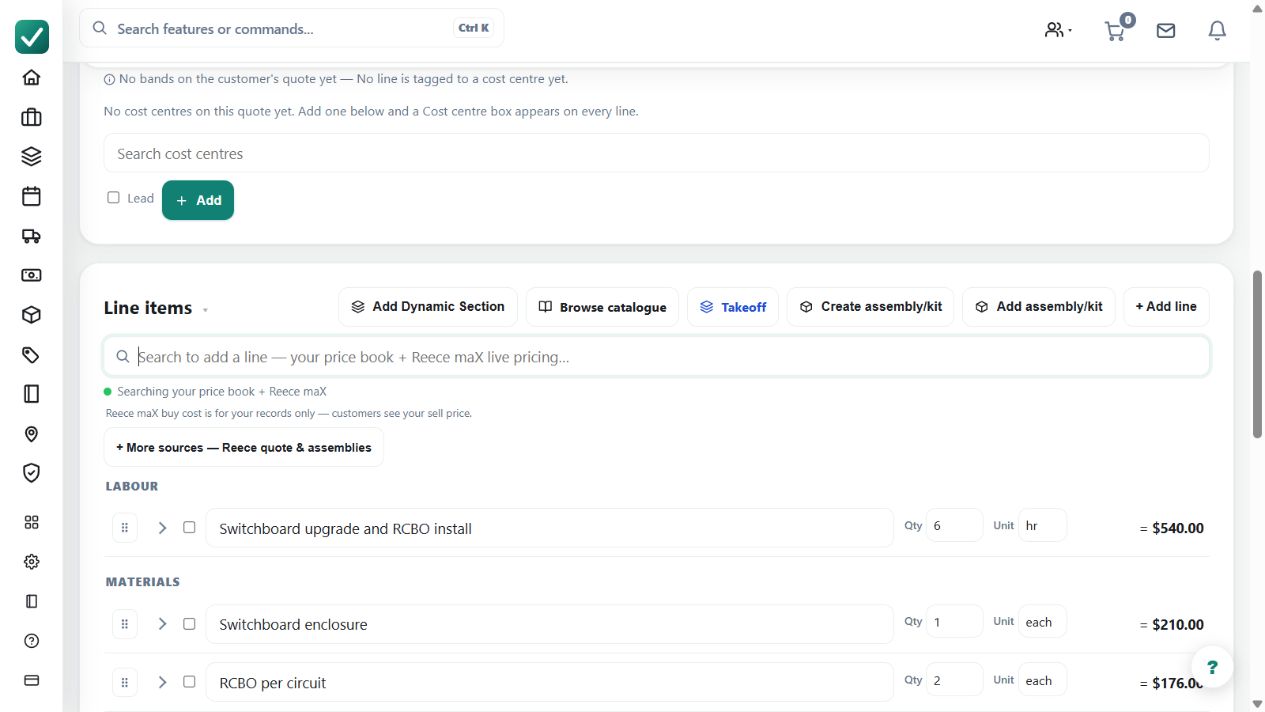Open the calendar icon in the sidebar
1265x712 pixels.
[x=31, y=196]
